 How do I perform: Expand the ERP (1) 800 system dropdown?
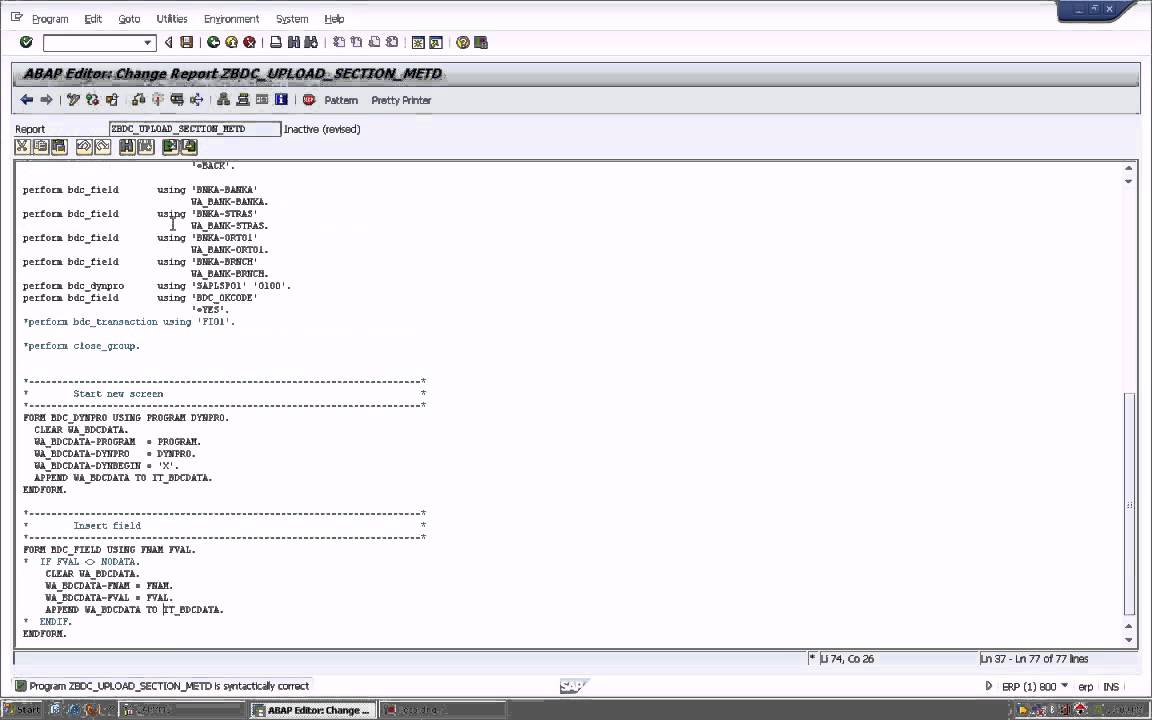click(x=1065, y=685)
